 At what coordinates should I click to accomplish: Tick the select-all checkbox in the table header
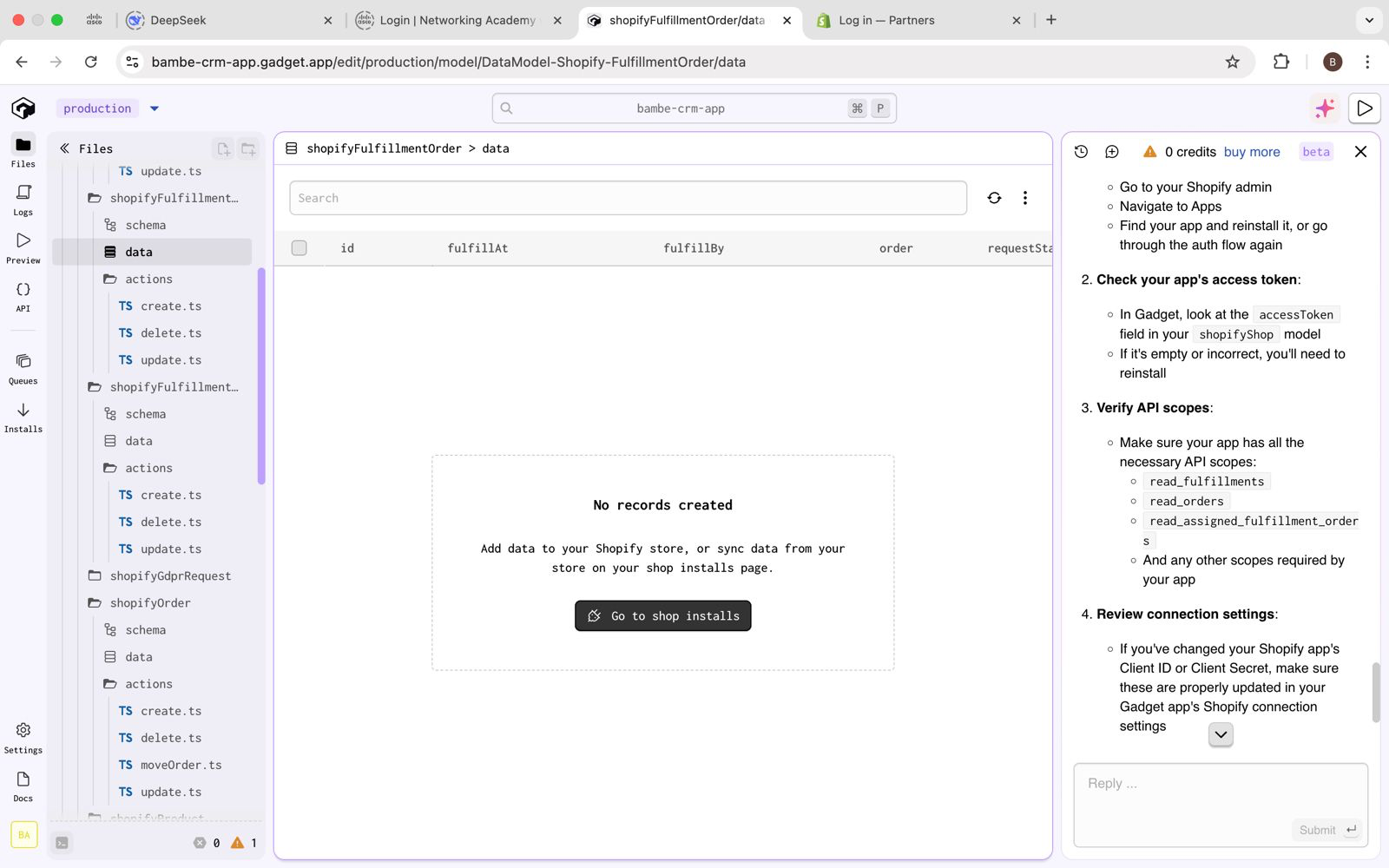pyautogui.click(x=299, y=248)
